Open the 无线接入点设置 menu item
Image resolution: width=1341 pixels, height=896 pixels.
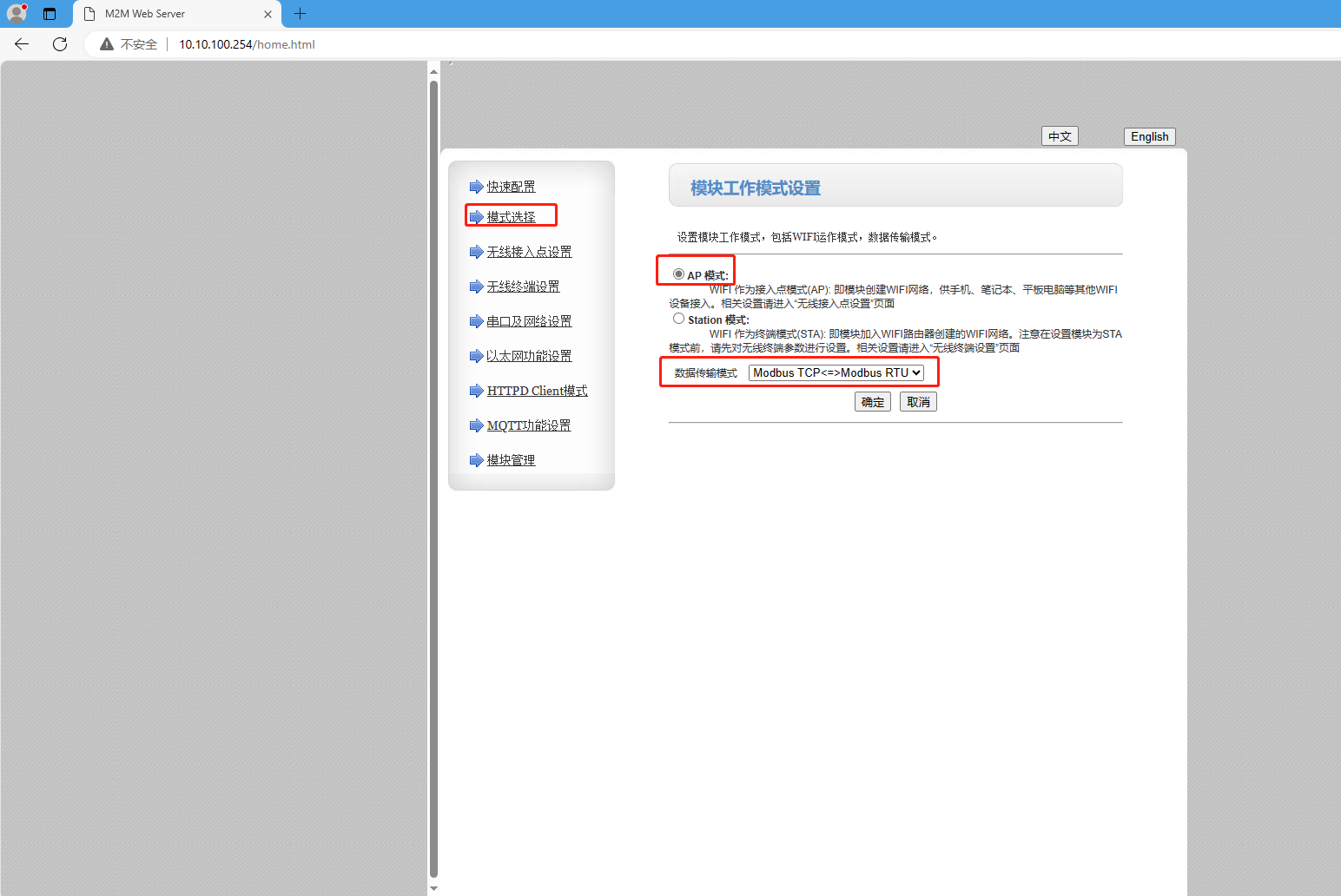tap(529, 252)
